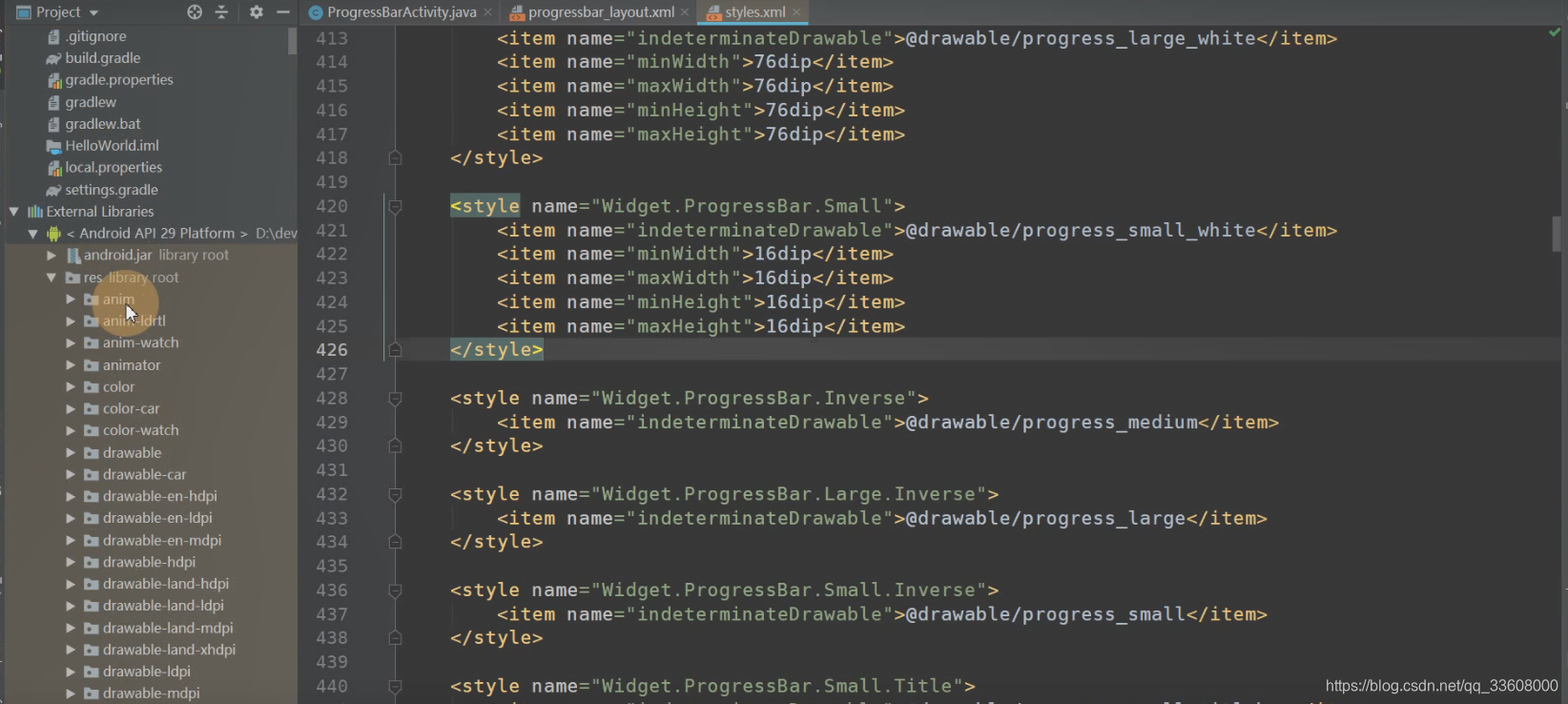Select drawable-hdpi folder
Screen dimensions: 1568x704
(149, 563)
